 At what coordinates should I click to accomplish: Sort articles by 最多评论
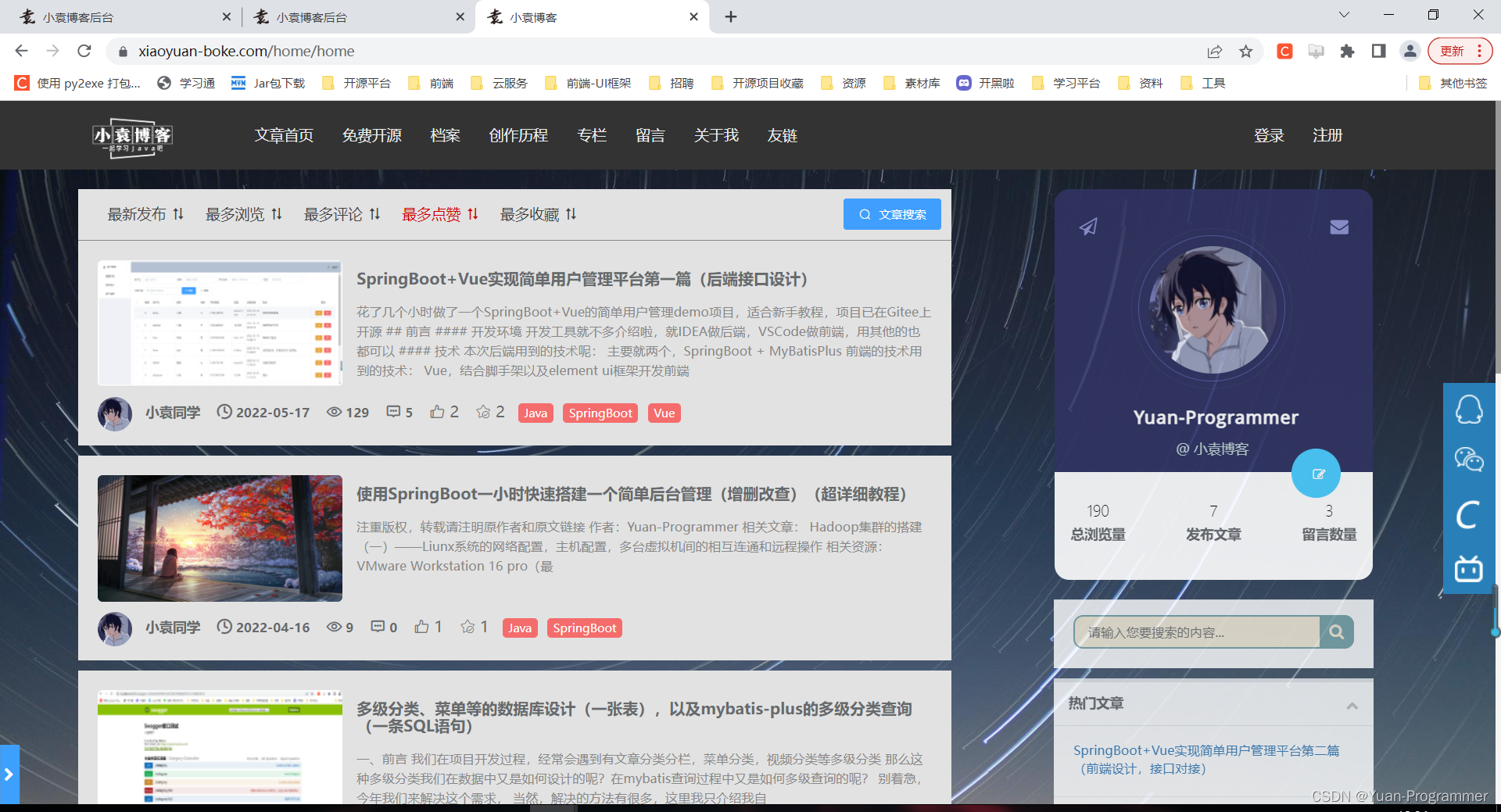coord(342,214)
